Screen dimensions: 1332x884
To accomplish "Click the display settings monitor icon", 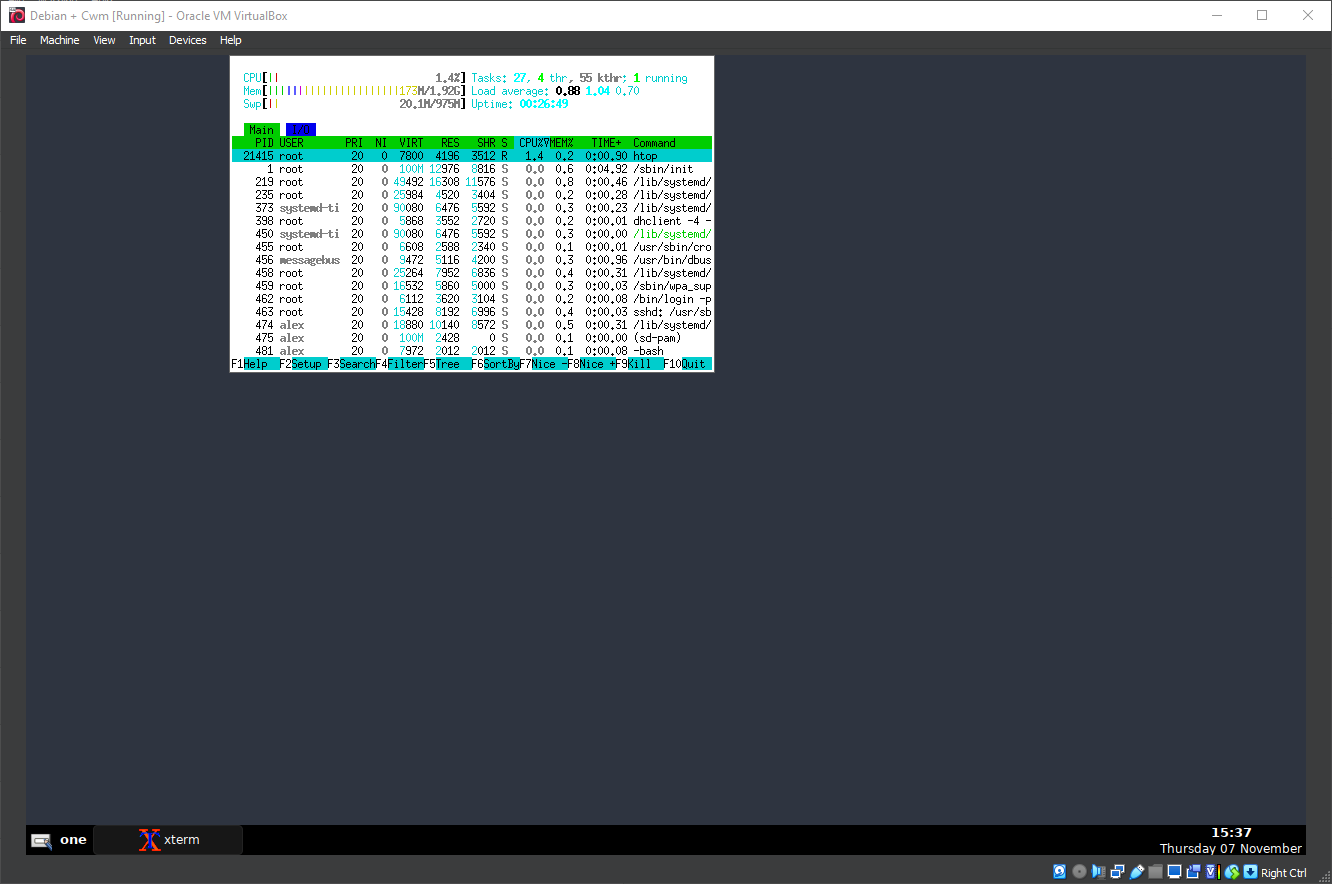I will click(x=1174, y=872).
